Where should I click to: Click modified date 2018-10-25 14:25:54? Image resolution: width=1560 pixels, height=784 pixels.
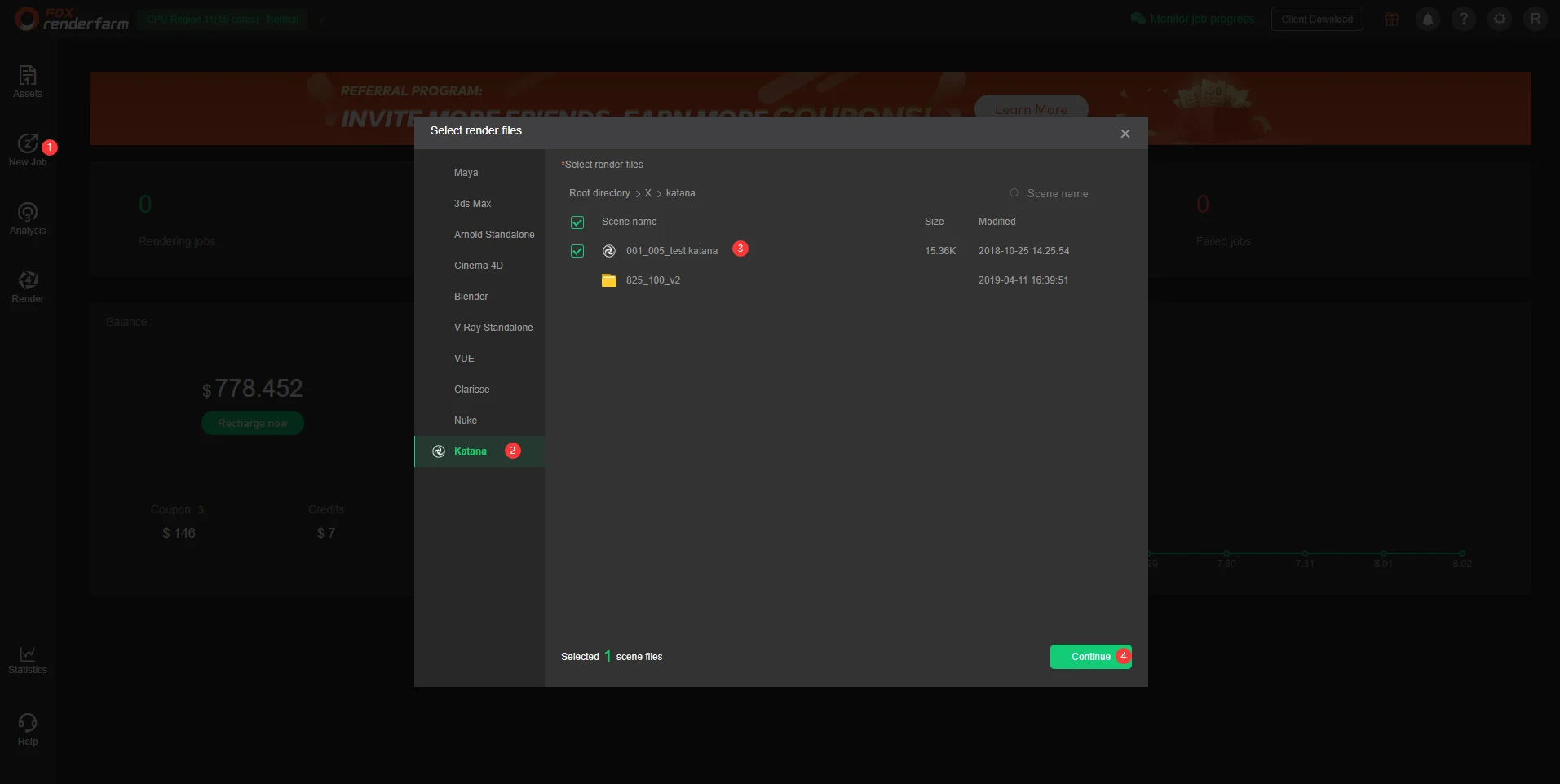click(x=1024, y=251)
